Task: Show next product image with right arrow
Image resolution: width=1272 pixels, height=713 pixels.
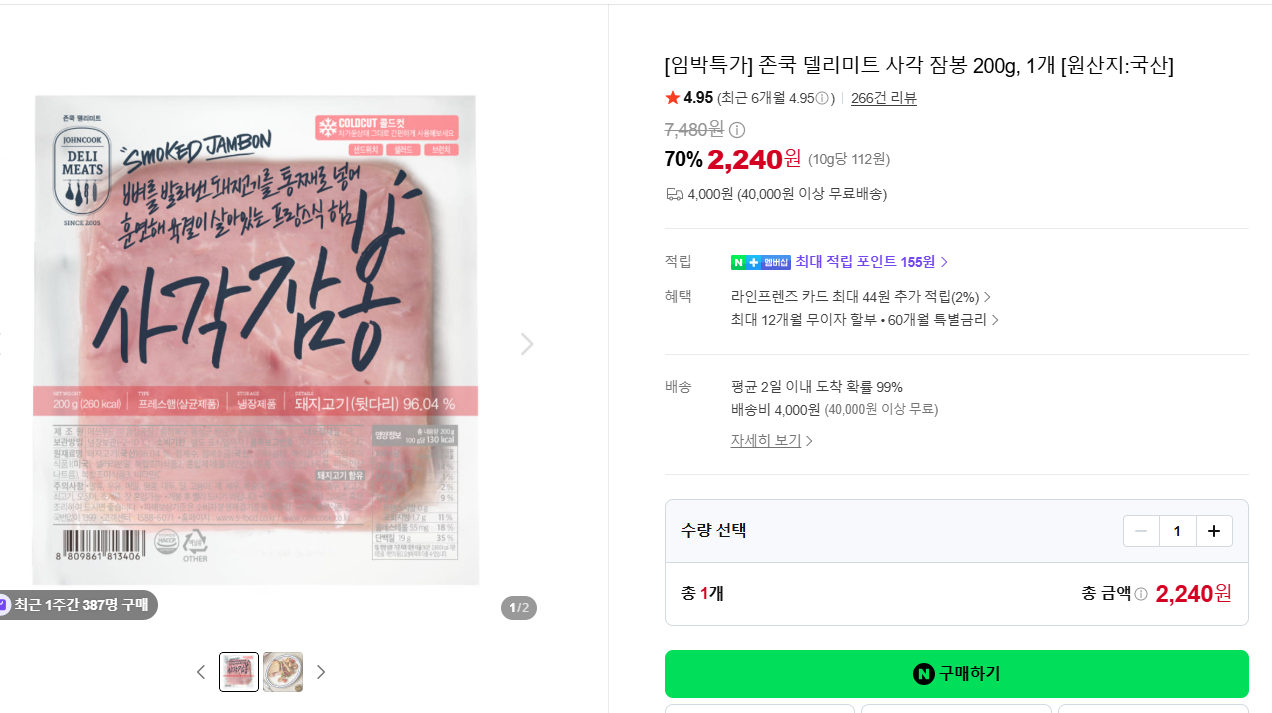Action: (527, 344)
